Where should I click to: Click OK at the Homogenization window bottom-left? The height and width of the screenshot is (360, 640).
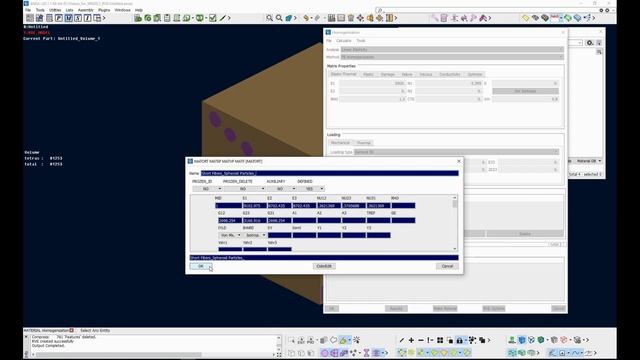pos(332,309)
